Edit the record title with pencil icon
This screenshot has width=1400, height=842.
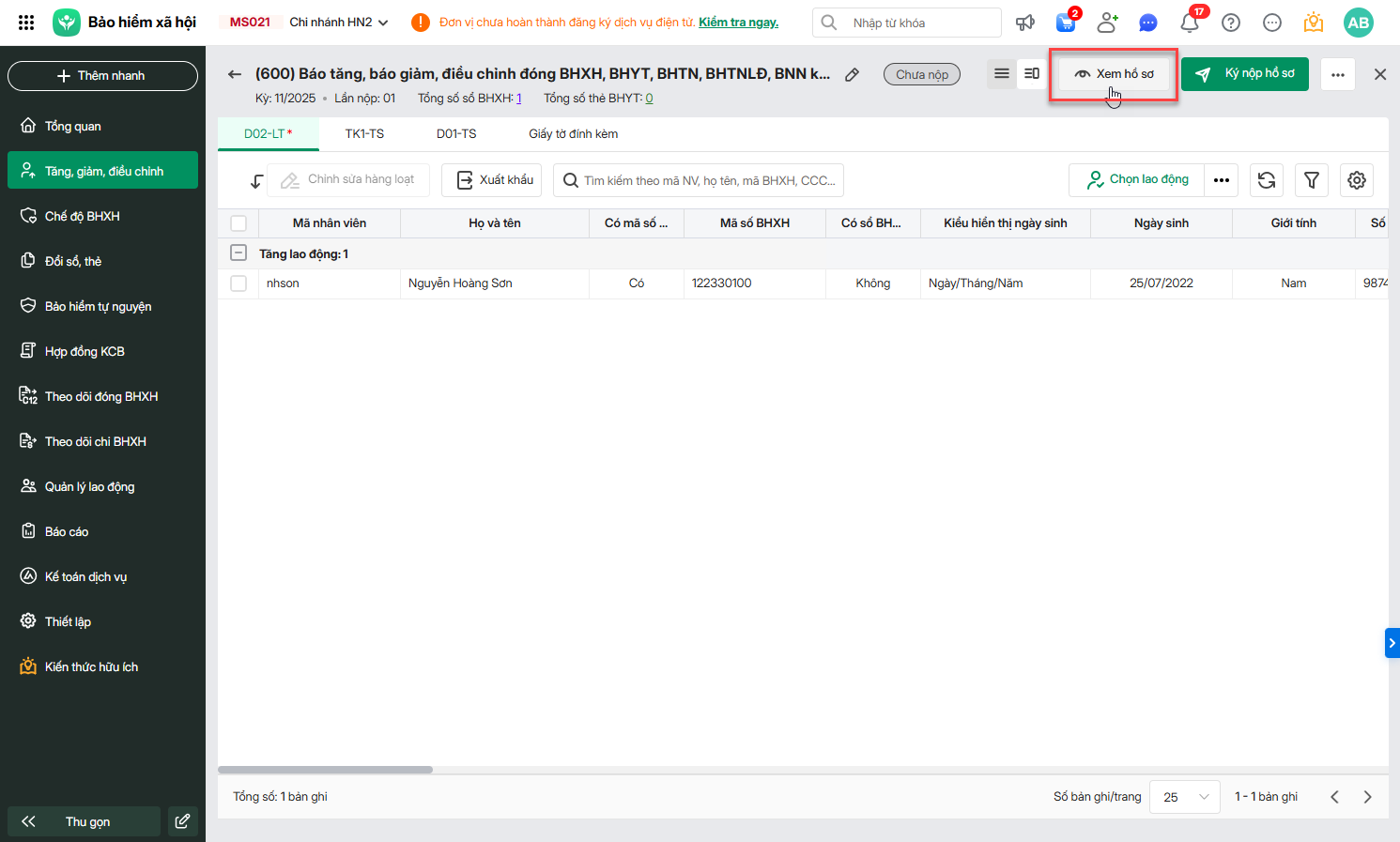(x=852, y=75)
